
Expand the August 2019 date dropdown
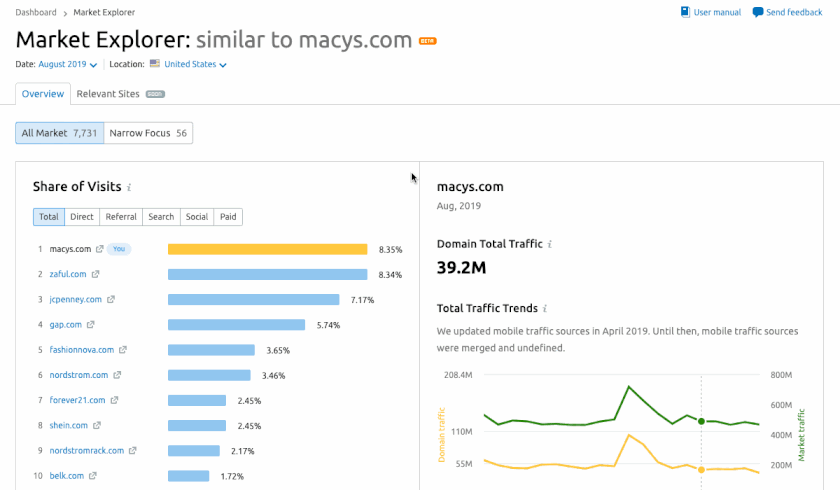pyautogui.click(x=67, y=65)
